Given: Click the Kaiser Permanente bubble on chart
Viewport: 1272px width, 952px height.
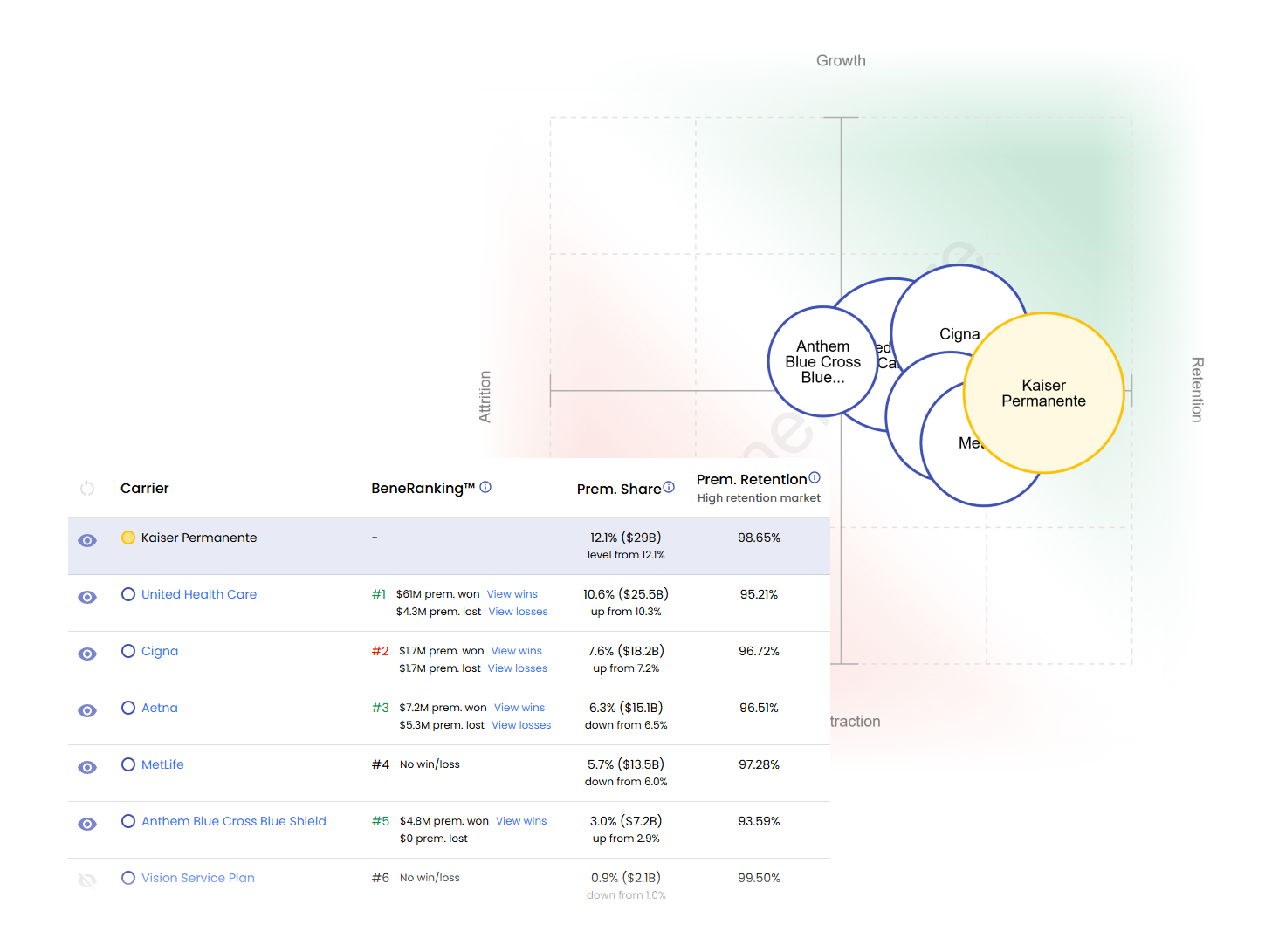Looking at the screenshot, I should 1043,394.
